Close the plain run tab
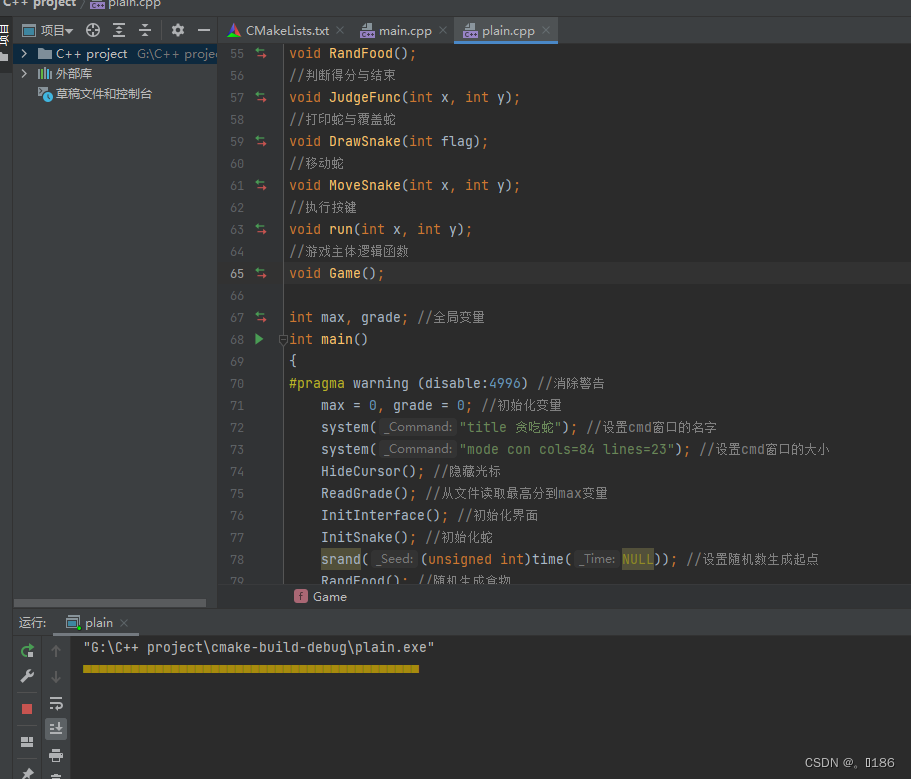 (x=124, y=623)
